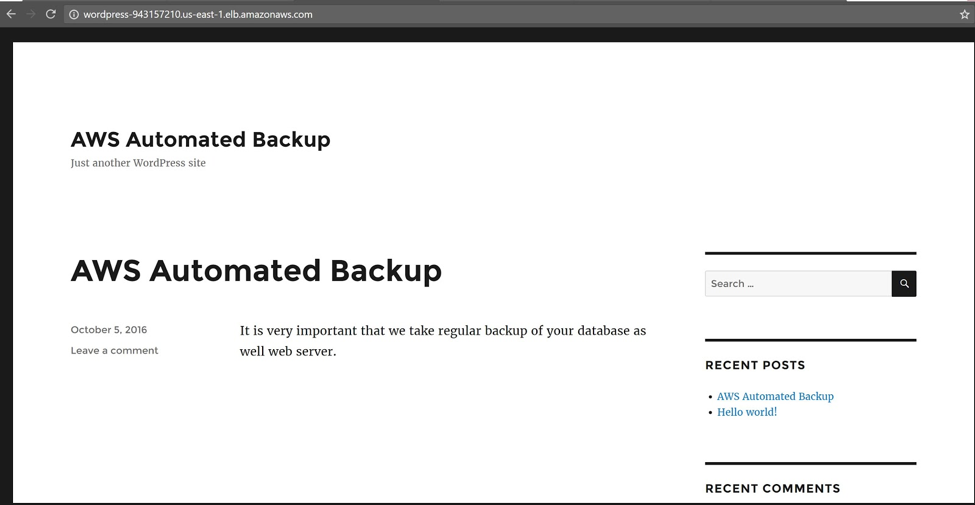The image size is (975, 505).
Task: Click the 'Recent Posts' sidebar heading
Action: point(755,365)
